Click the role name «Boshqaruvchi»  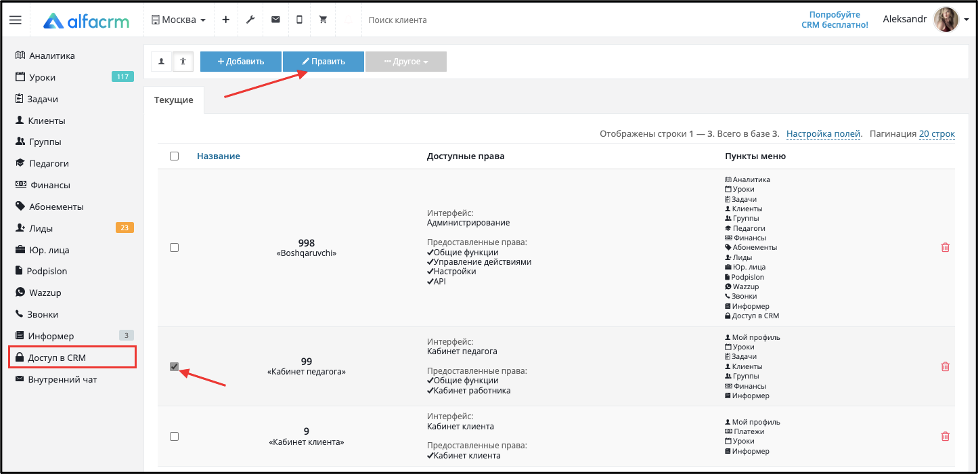(x=306, y=254)
